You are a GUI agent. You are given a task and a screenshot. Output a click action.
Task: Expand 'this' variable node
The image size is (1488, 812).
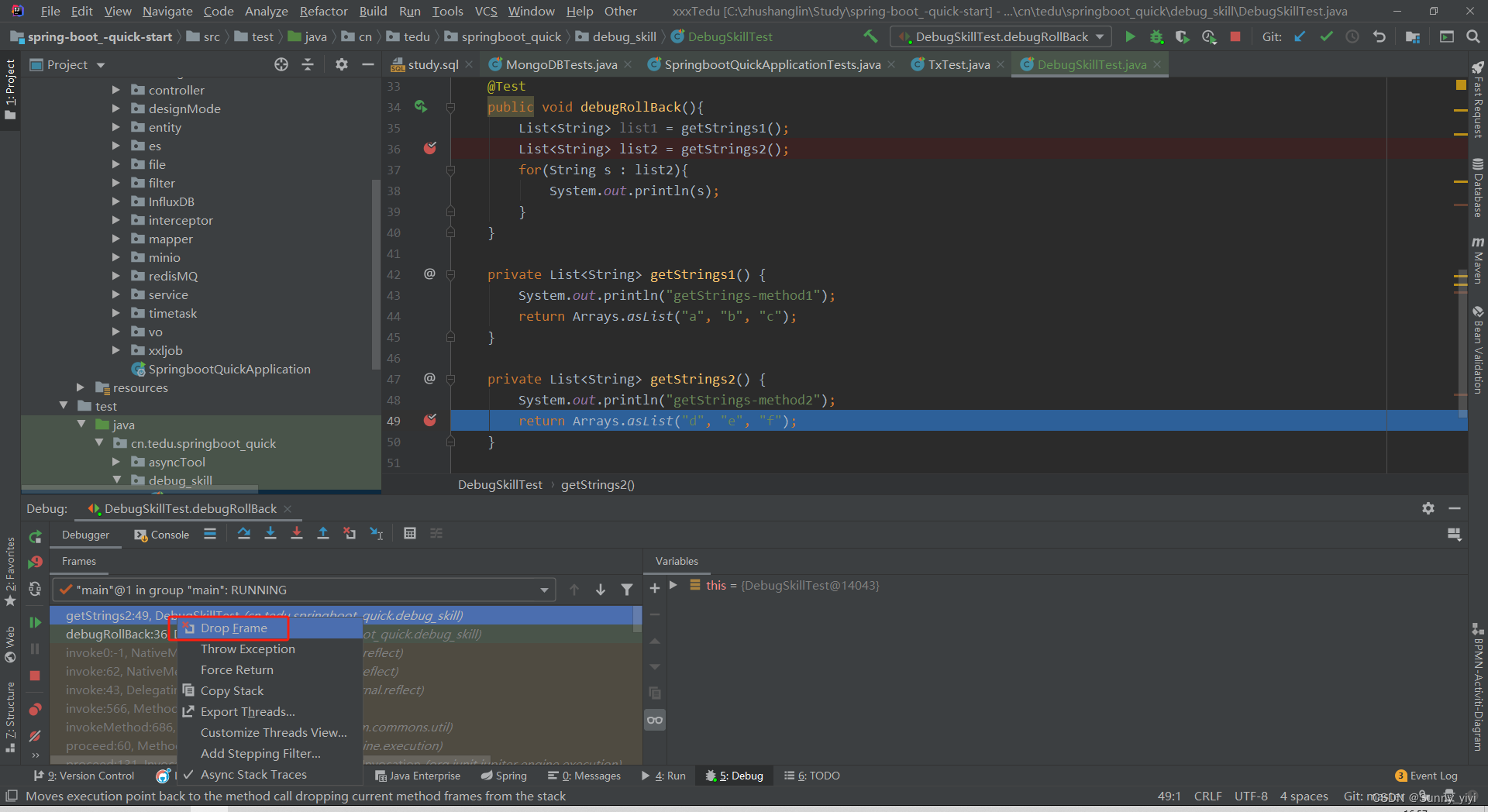point(673,585)
